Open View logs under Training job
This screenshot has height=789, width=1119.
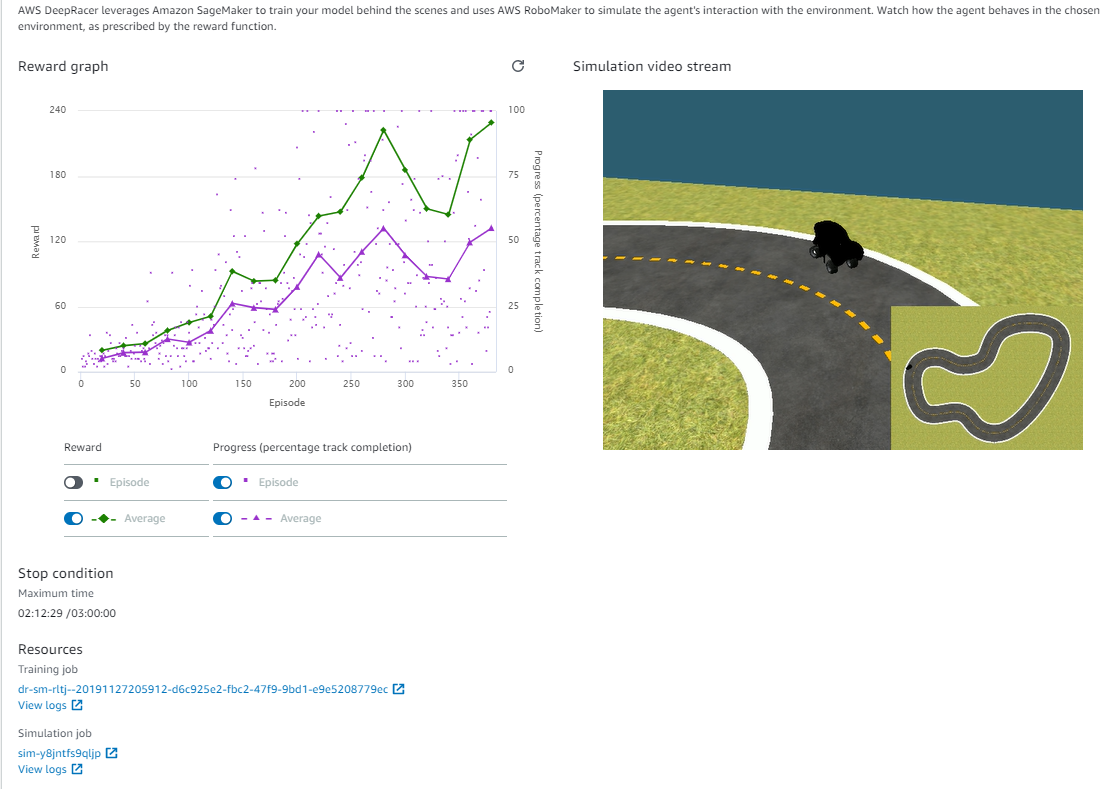(42, 705)
